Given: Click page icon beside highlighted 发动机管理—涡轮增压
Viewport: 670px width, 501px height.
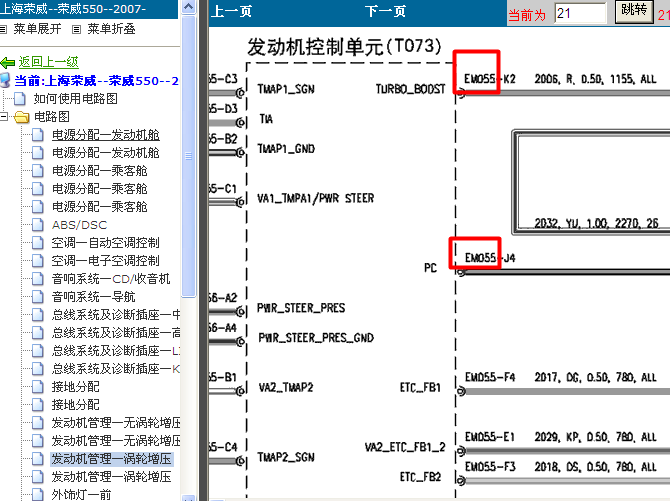Looking at the screenshot, I should (38, 459).
